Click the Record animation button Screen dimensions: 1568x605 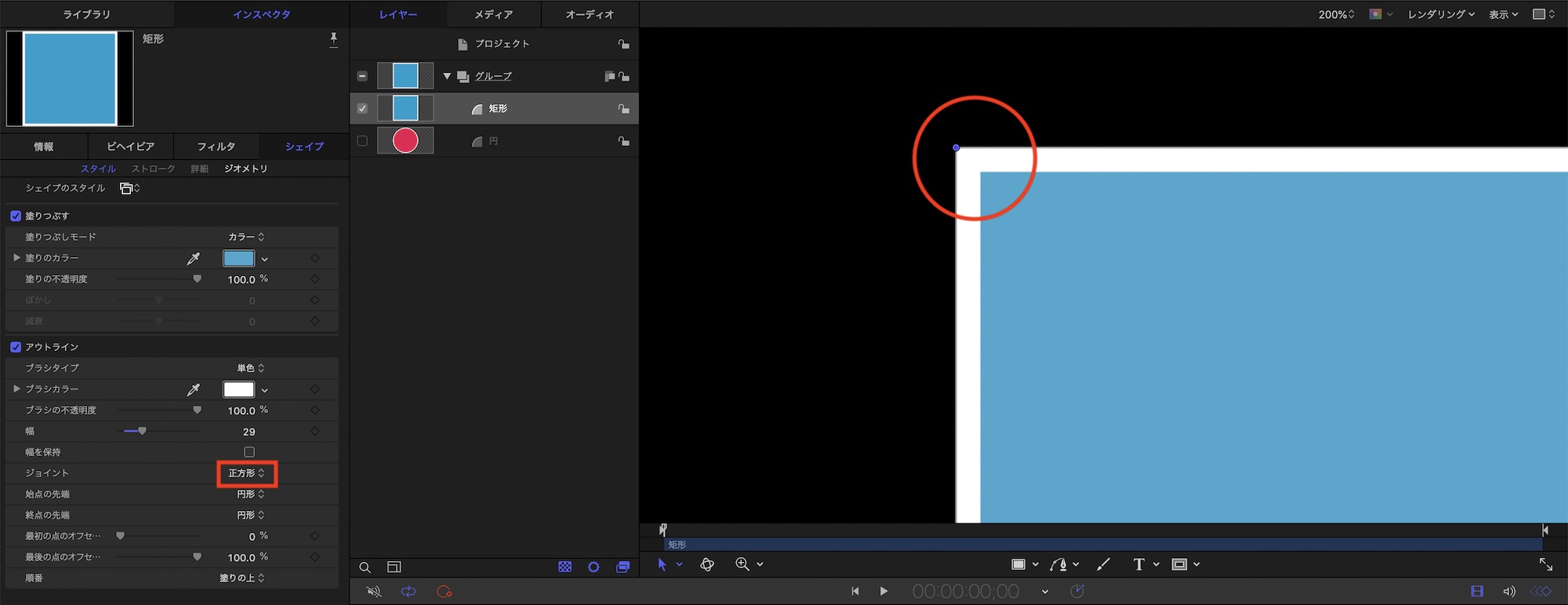(x=445, y=592)
